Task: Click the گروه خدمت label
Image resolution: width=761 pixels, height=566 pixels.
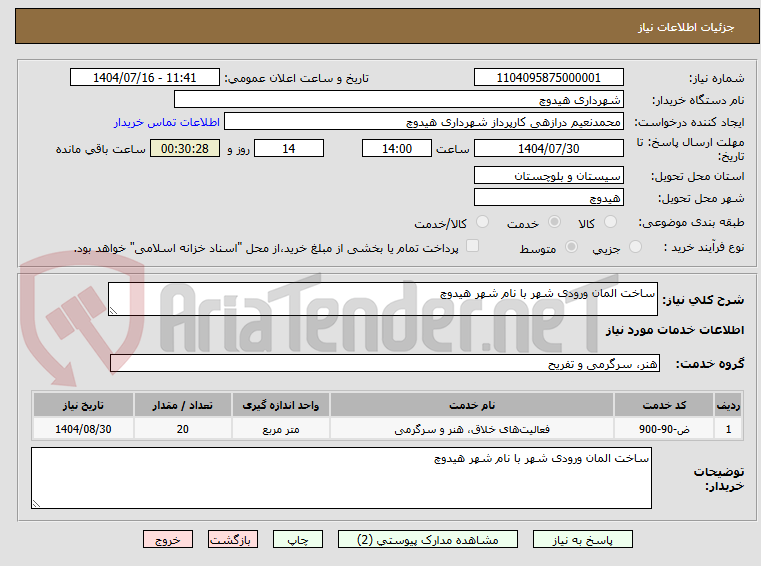Action: 710,364
